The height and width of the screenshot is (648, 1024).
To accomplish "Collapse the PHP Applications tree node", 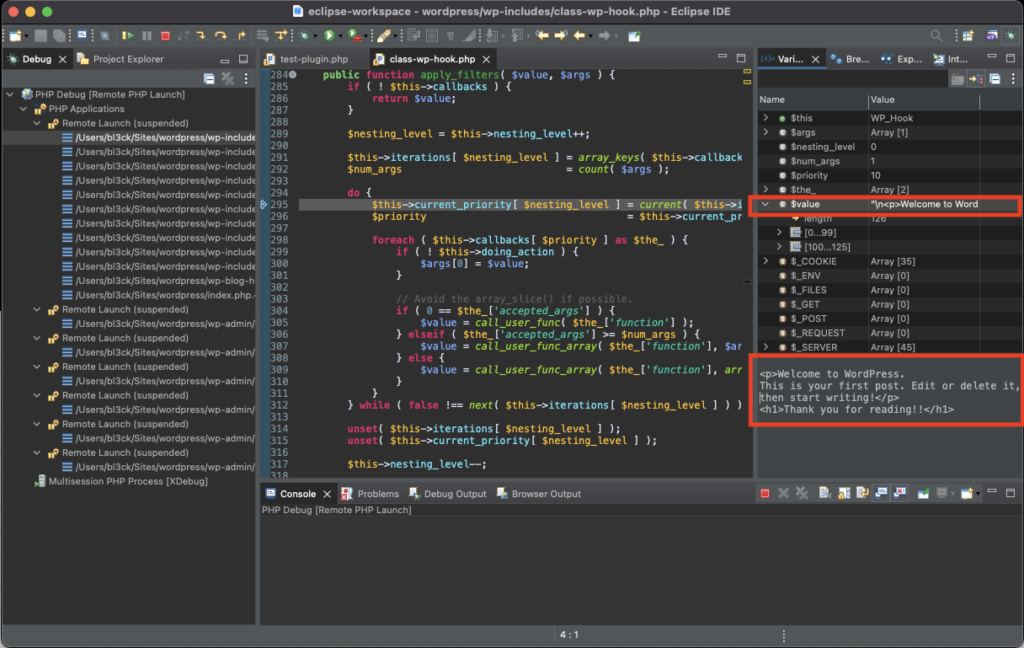I will (x=24, y=108).
